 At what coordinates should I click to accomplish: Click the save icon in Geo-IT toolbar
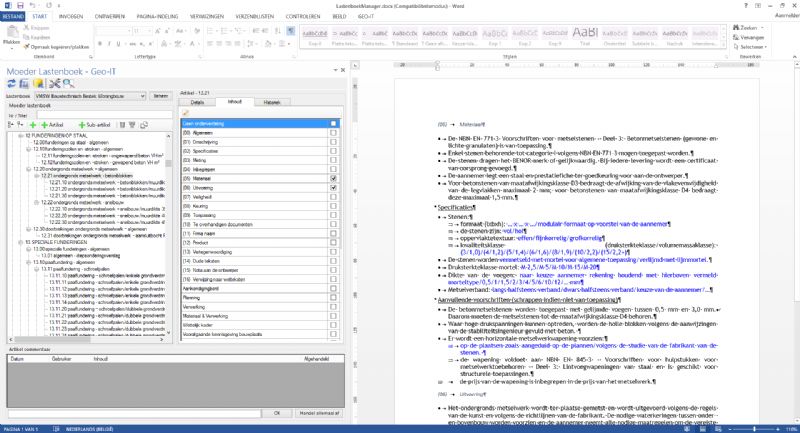pos(25,85)
